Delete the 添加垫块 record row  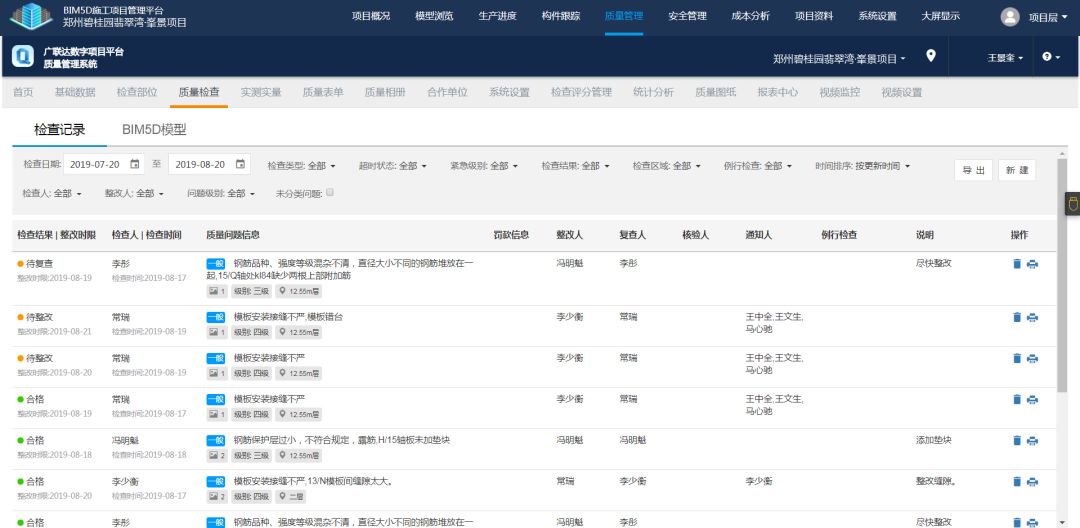[1017, 441]
